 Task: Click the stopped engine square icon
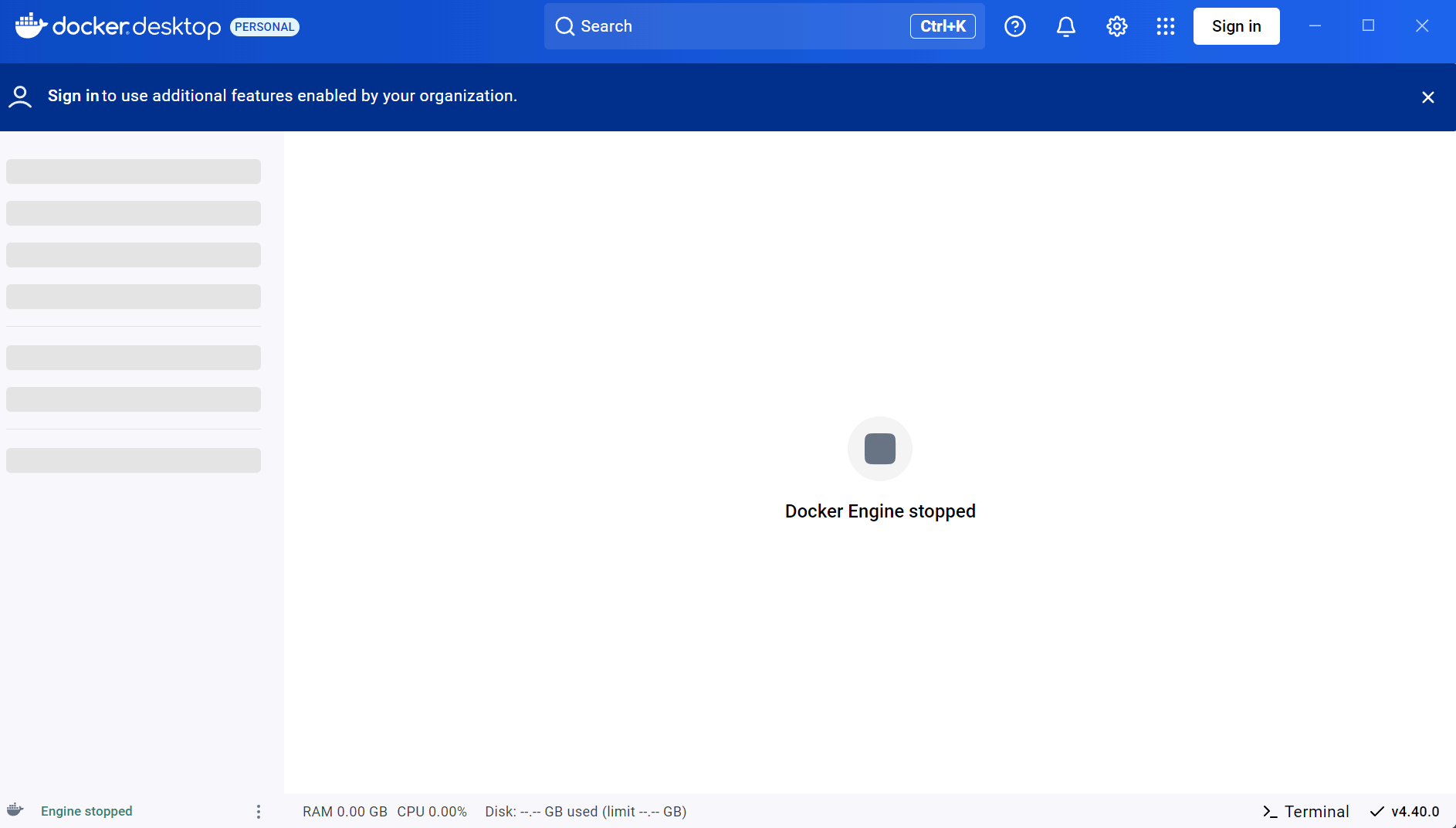point(880,449)
